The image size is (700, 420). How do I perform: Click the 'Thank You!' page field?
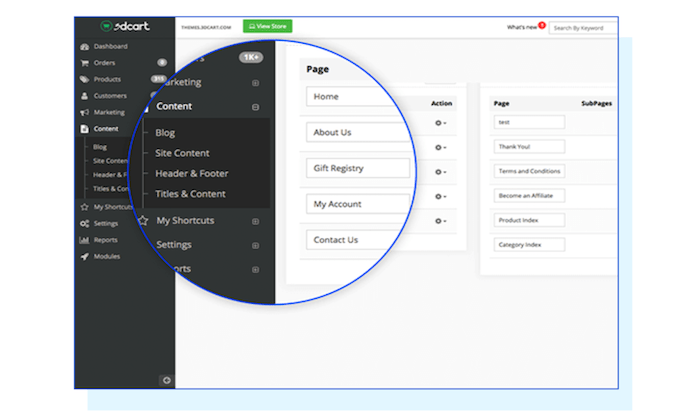tap(529, 147)
